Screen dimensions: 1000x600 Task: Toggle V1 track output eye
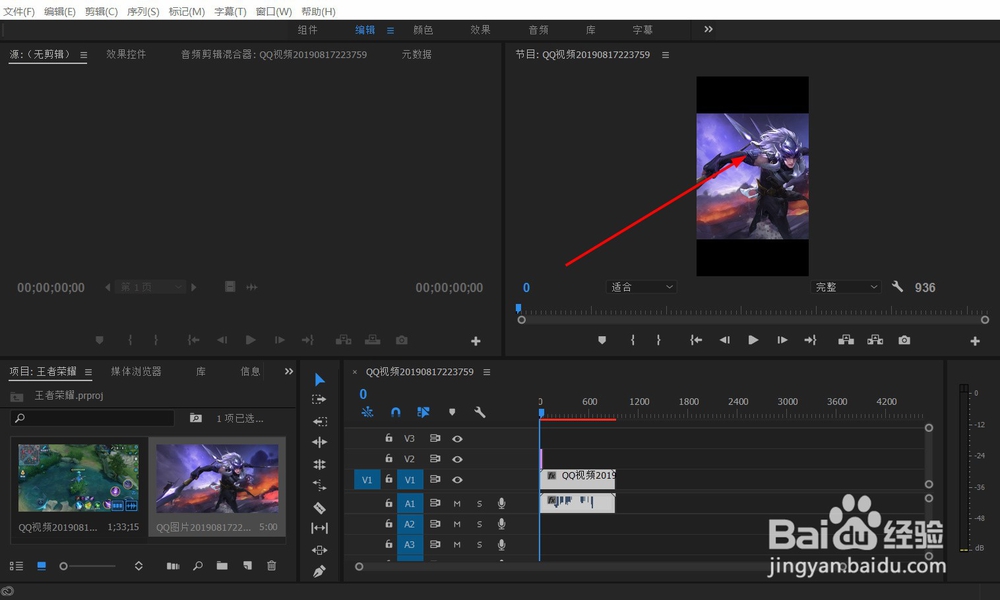[x=457, y=479]
